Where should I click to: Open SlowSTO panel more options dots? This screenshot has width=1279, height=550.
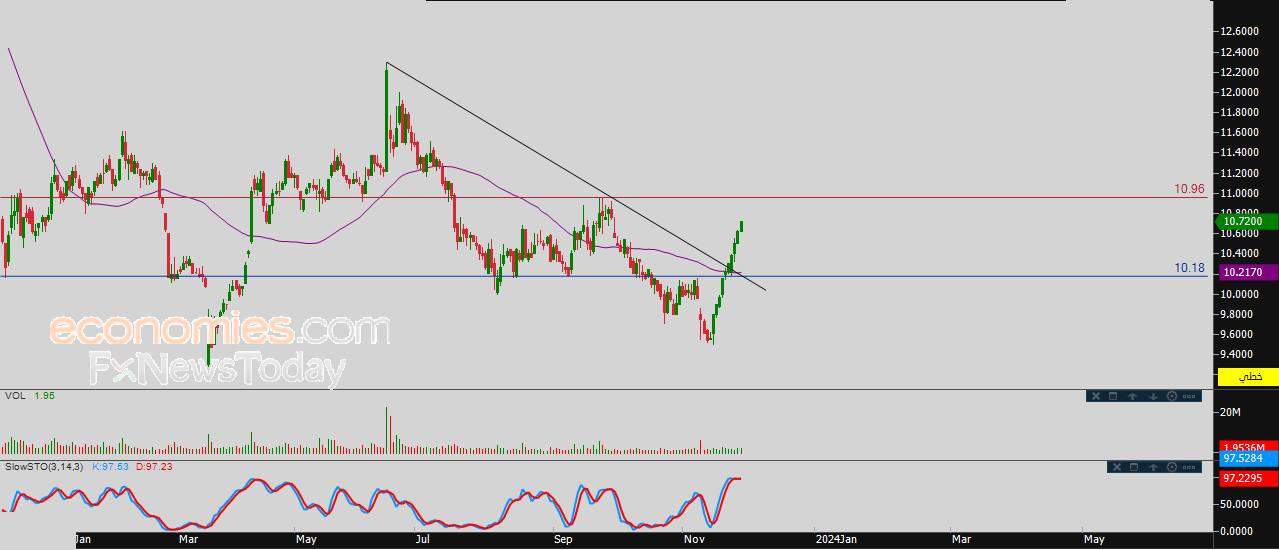1189,467
